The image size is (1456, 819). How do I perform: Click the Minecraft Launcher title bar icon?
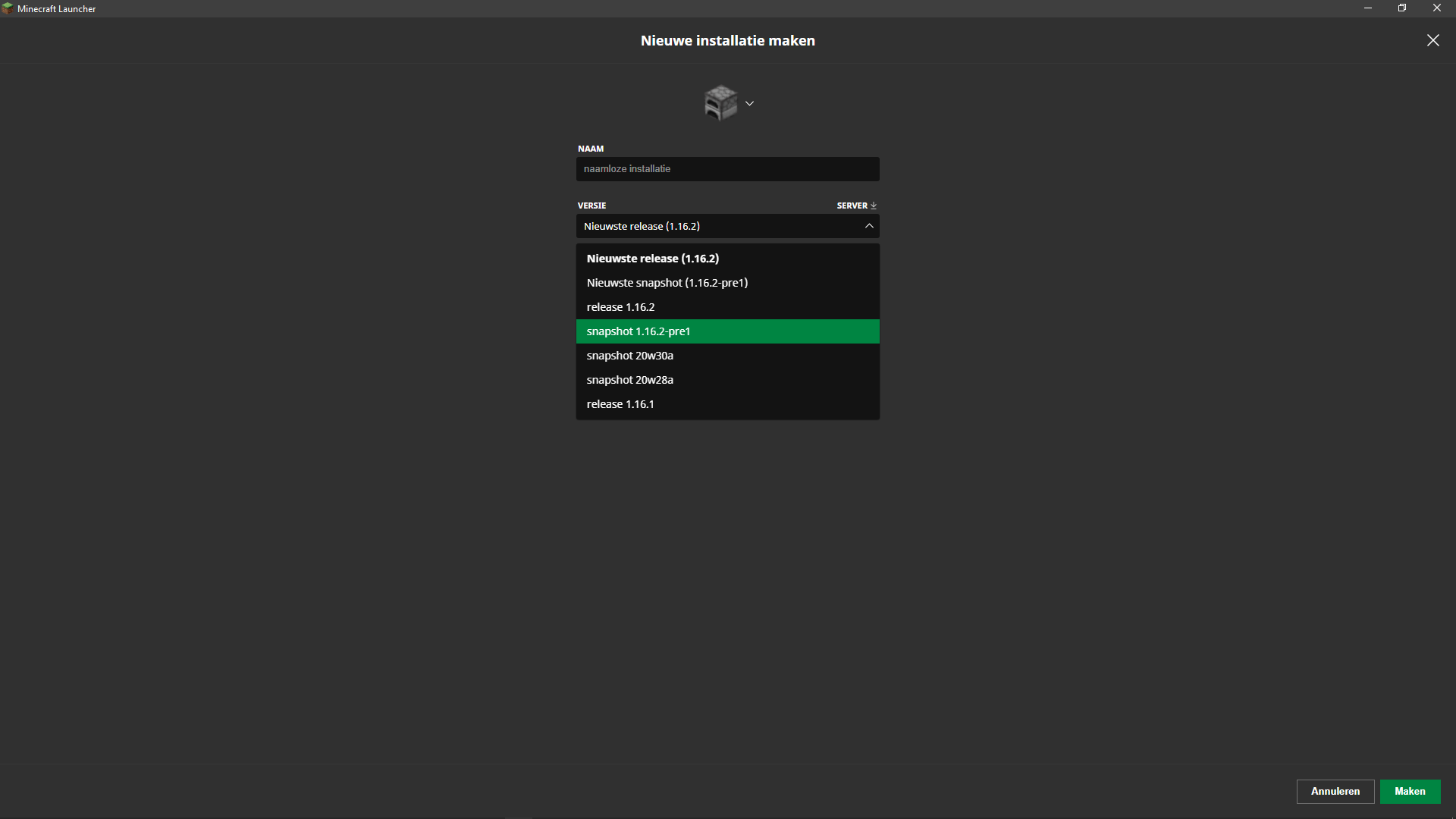8,8
